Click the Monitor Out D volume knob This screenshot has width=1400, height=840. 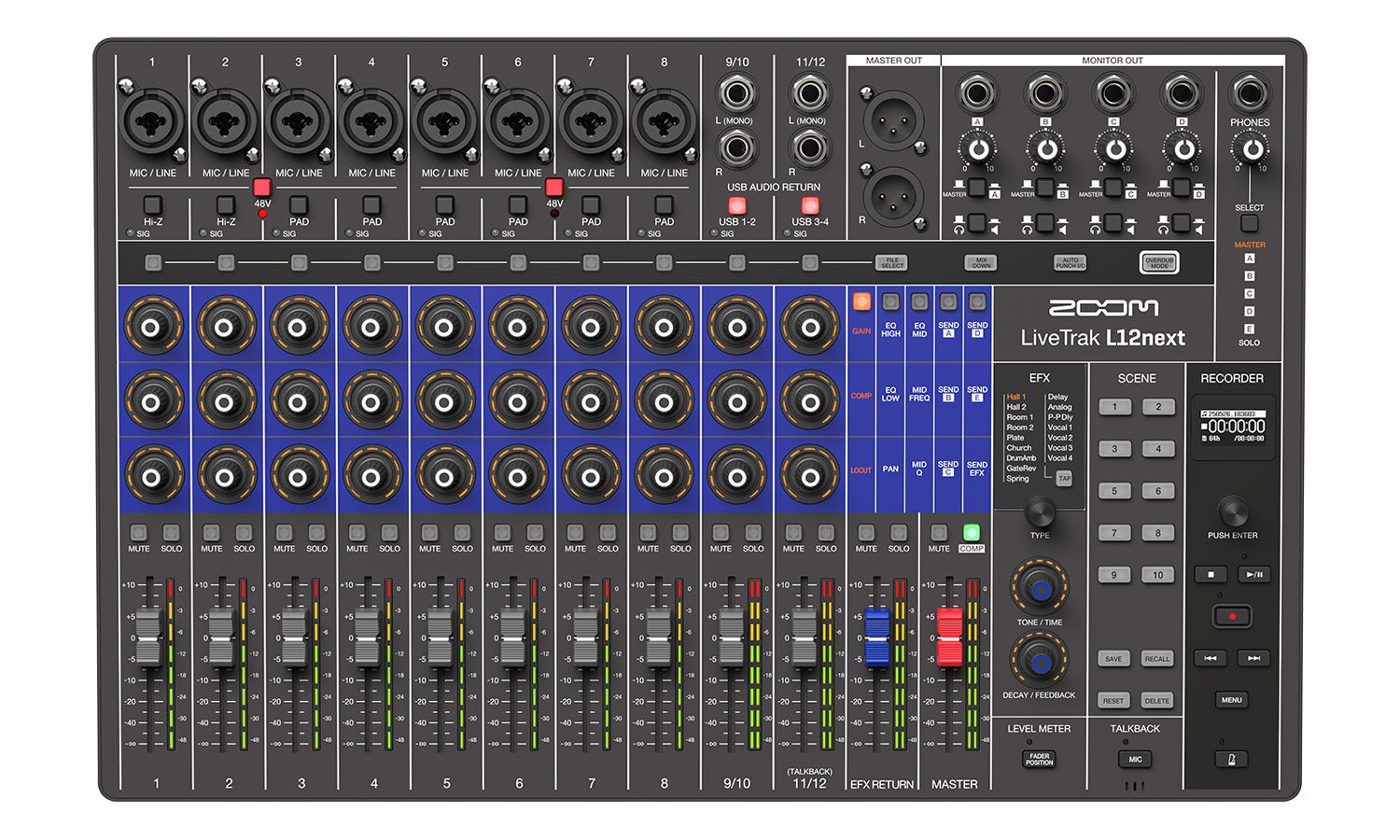click(x=1183, y=149)
